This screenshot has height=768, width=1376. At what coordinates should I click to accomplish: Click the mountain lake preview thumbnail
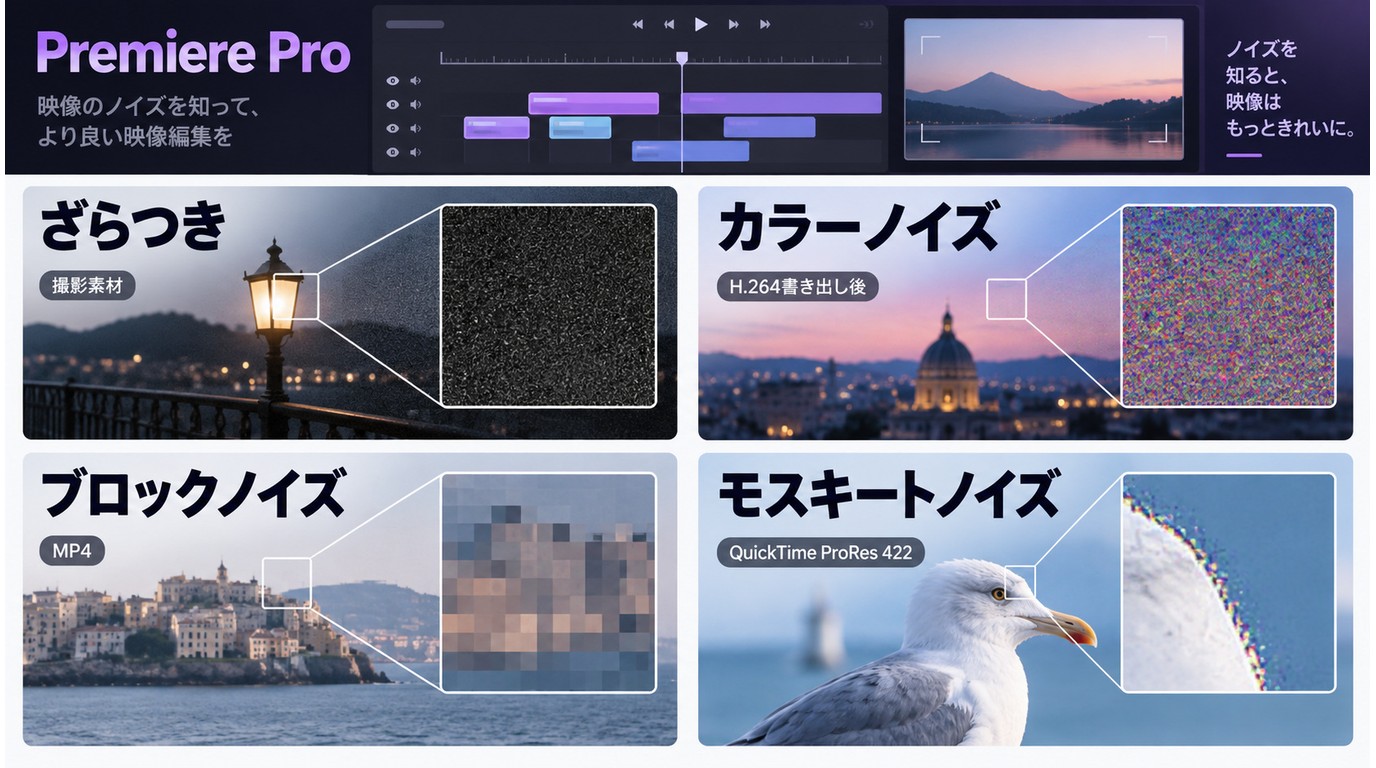[x=1043, y=89]
